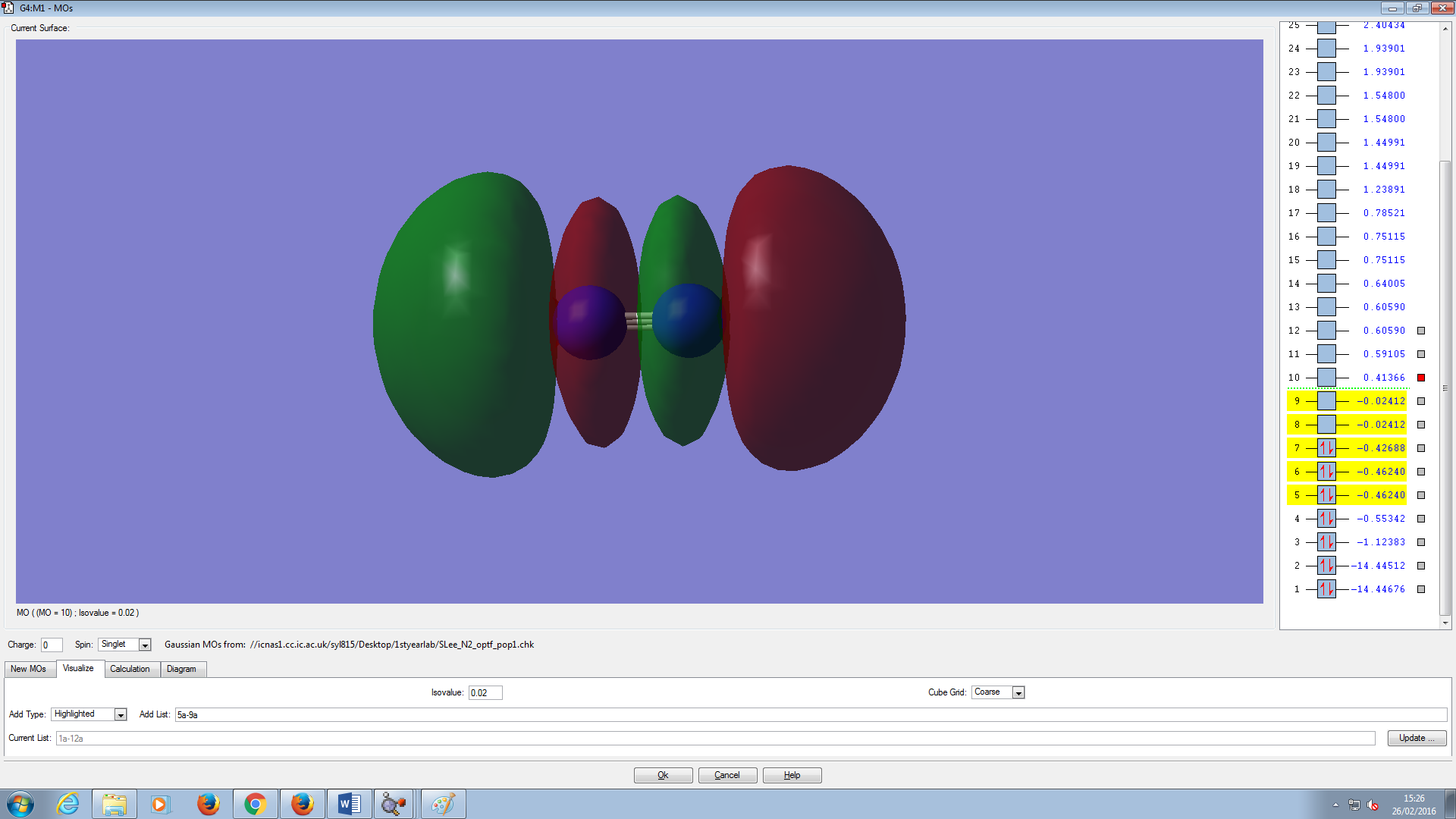Switch to the Calculation tab
1456x819 pixels.
[130, 669]
